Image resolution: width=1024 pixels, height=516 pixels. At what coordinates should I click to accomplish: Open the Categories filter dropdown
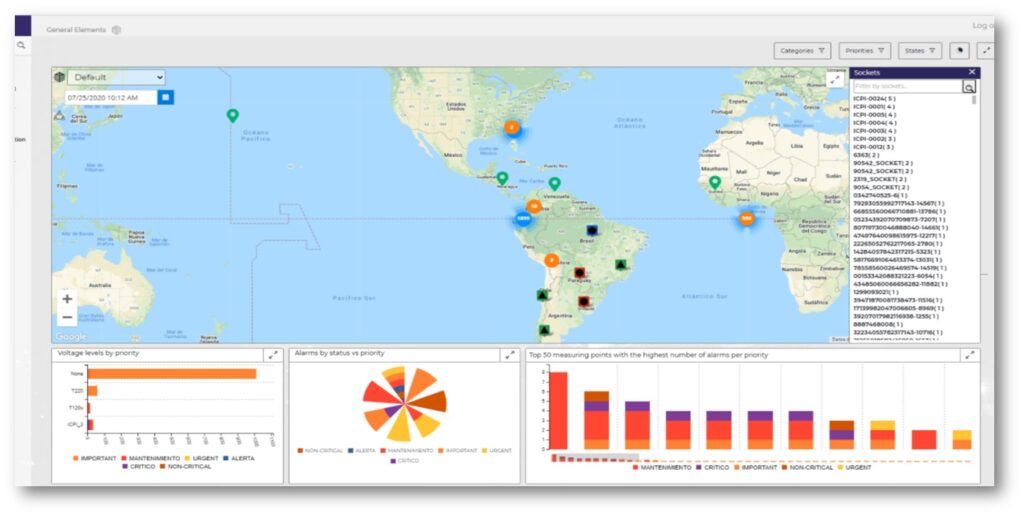click(x=803, y=50)
